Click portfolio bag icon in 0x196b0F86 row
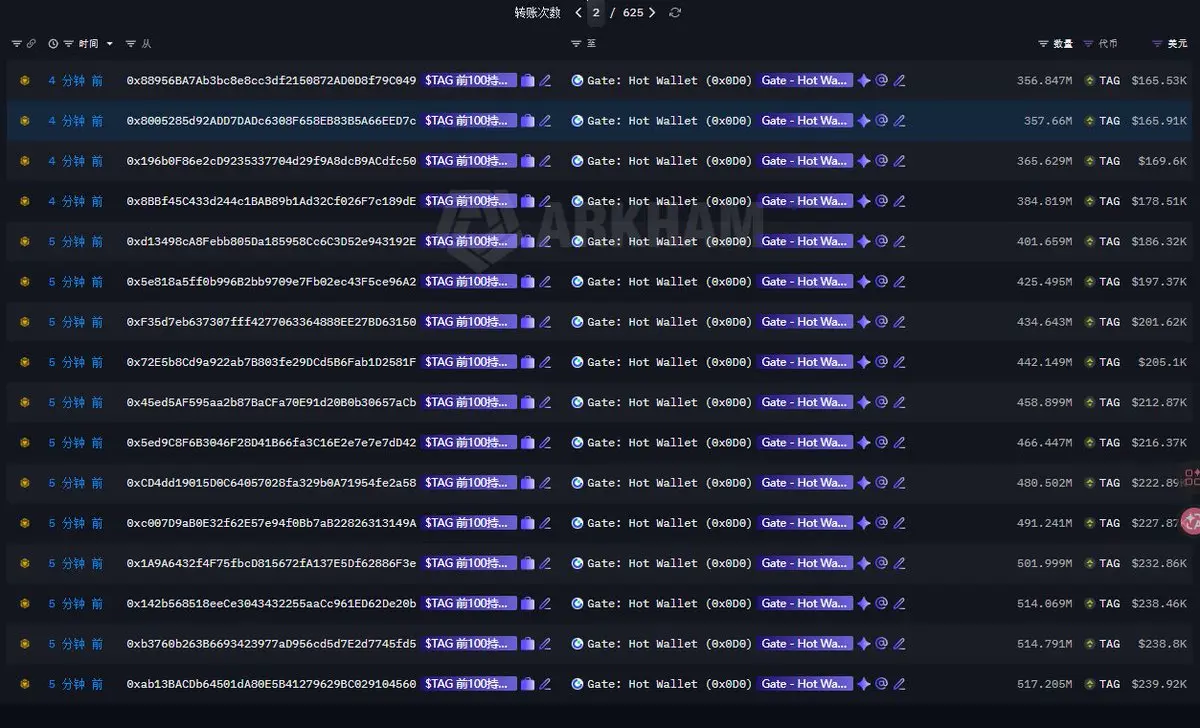 click(x=527, y=161)
